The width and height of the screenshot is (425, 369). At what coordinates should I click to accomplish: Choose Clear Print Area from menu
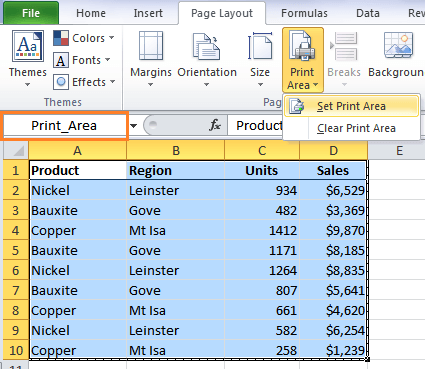tap(351, 128)
